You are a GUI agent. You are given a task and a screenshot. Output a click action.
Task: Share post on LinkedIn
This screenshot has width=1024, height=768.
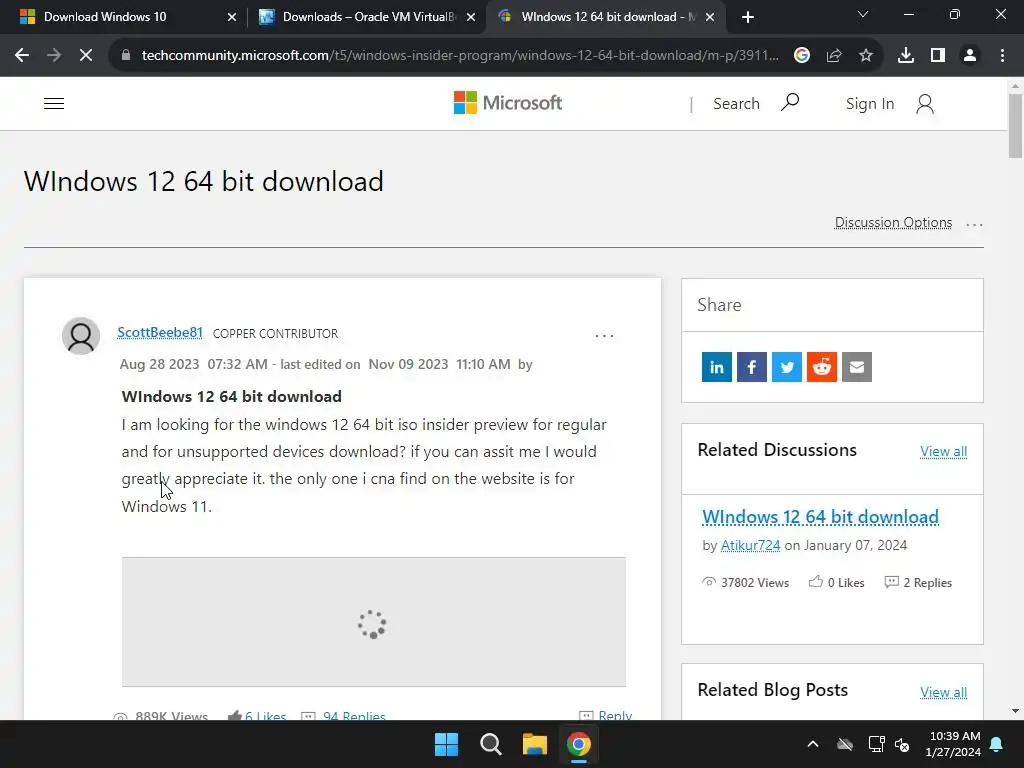click(x=716, y=367)
